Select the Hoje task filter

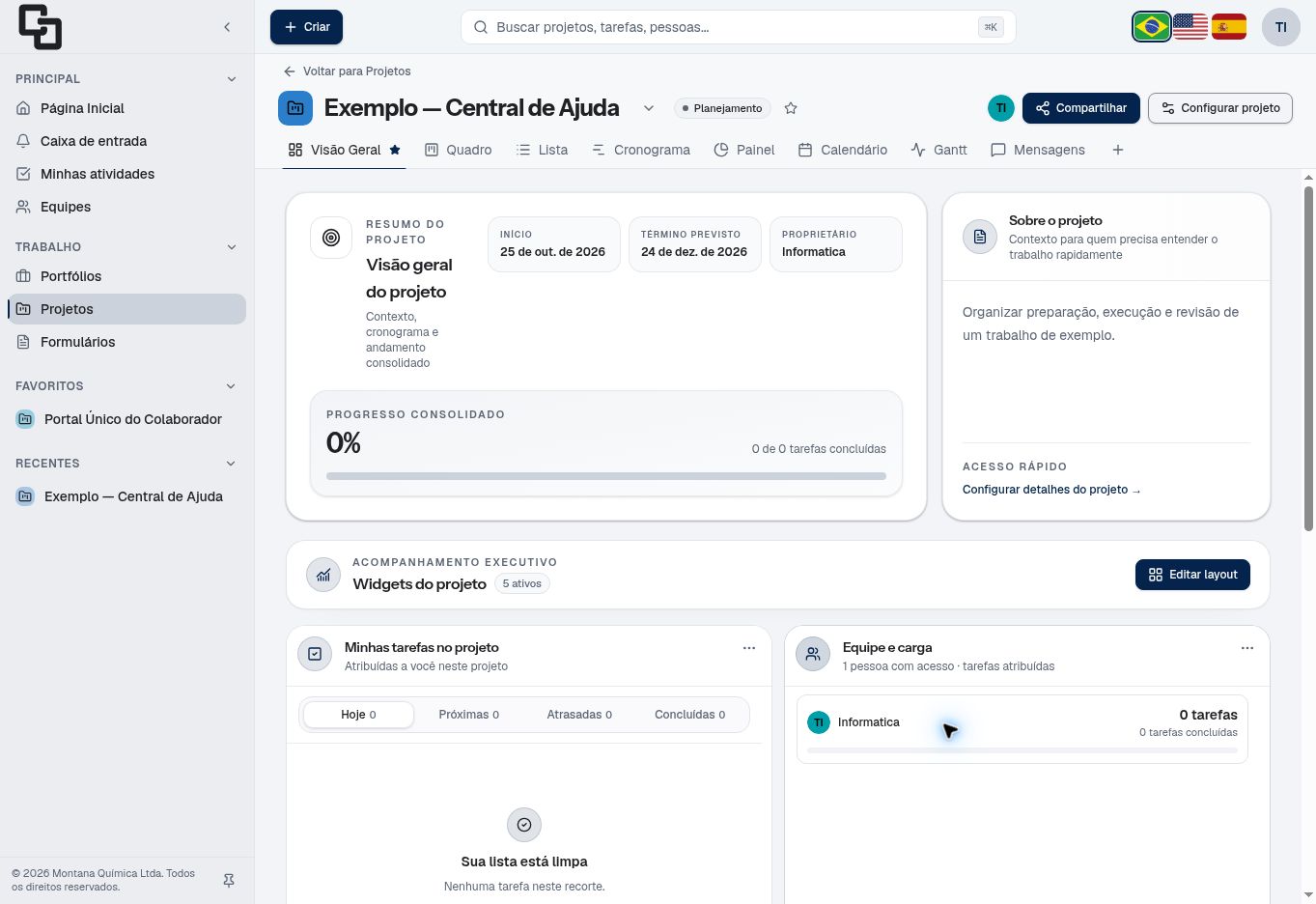358,715
